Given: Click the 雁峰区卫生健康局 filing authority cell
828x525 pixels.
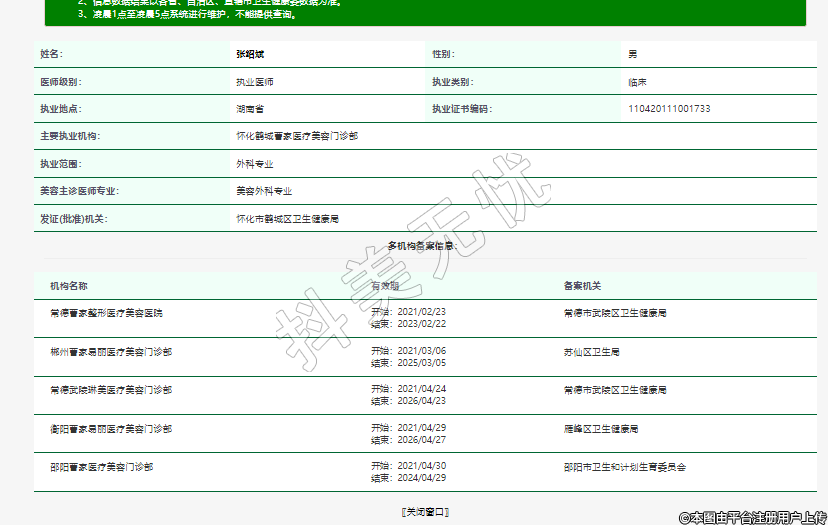Looking at the screenshot, I should point(600,428).
